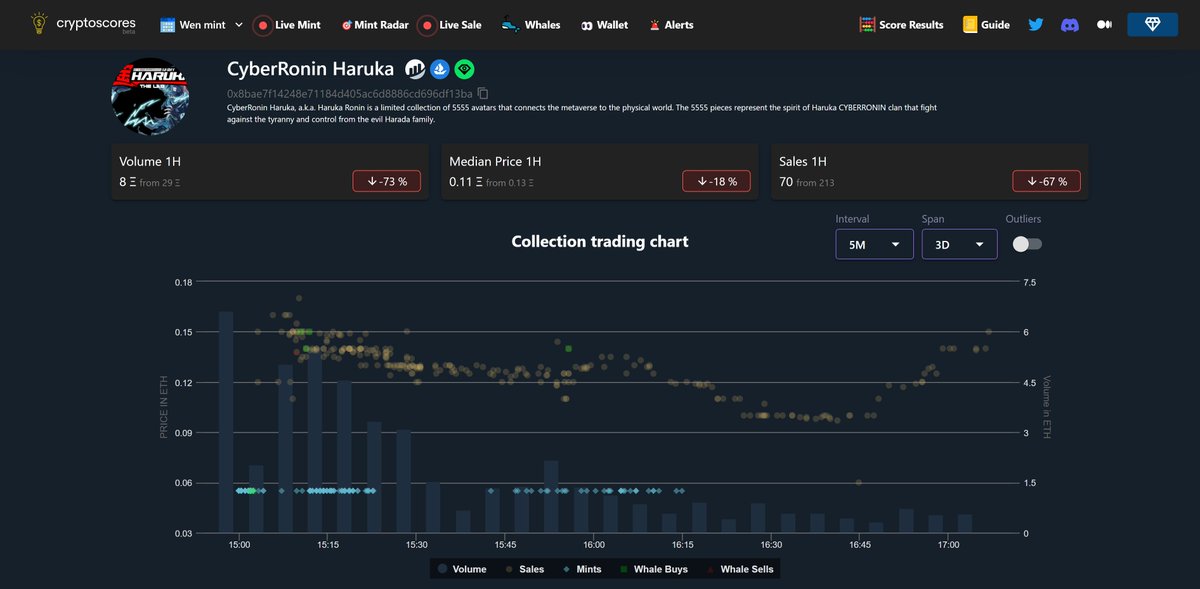
Task: Click the yellow Guide book icon
Action: (x=969, y=25)
